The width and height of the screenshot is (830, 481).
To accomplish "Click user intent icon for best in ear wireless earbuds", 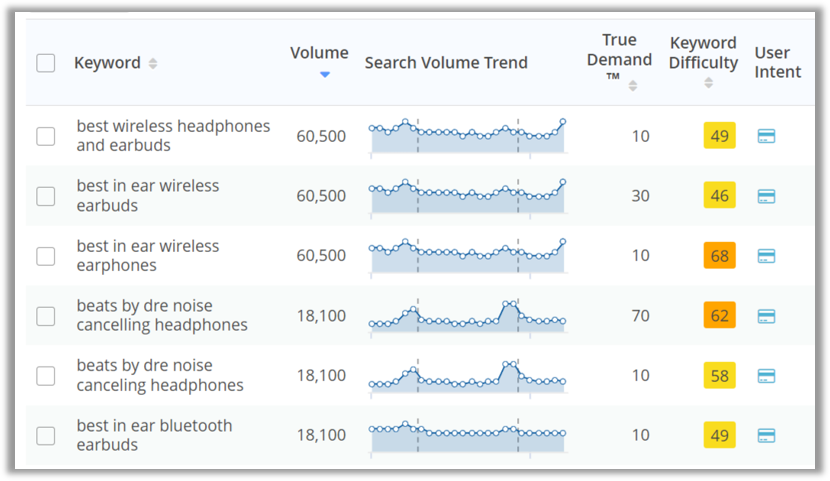I will point(766,196).
